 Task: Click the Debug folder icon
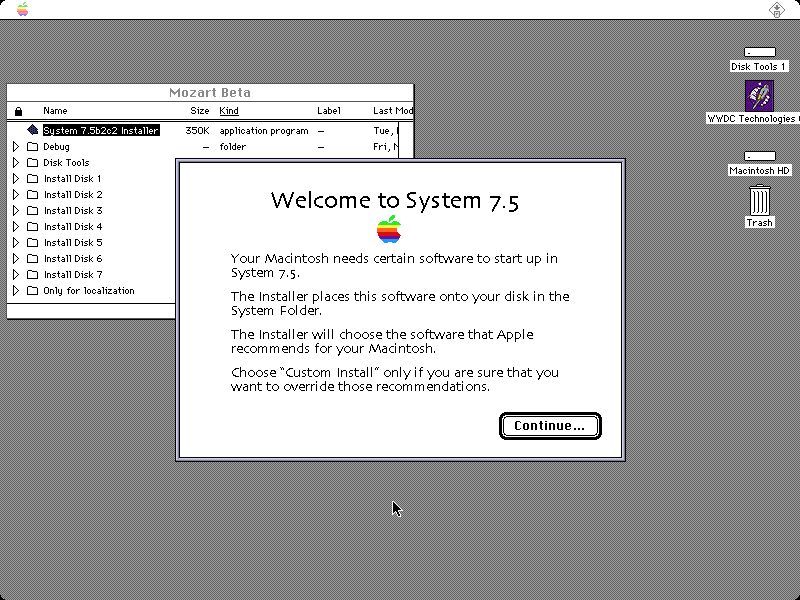[x=33, y=146]
